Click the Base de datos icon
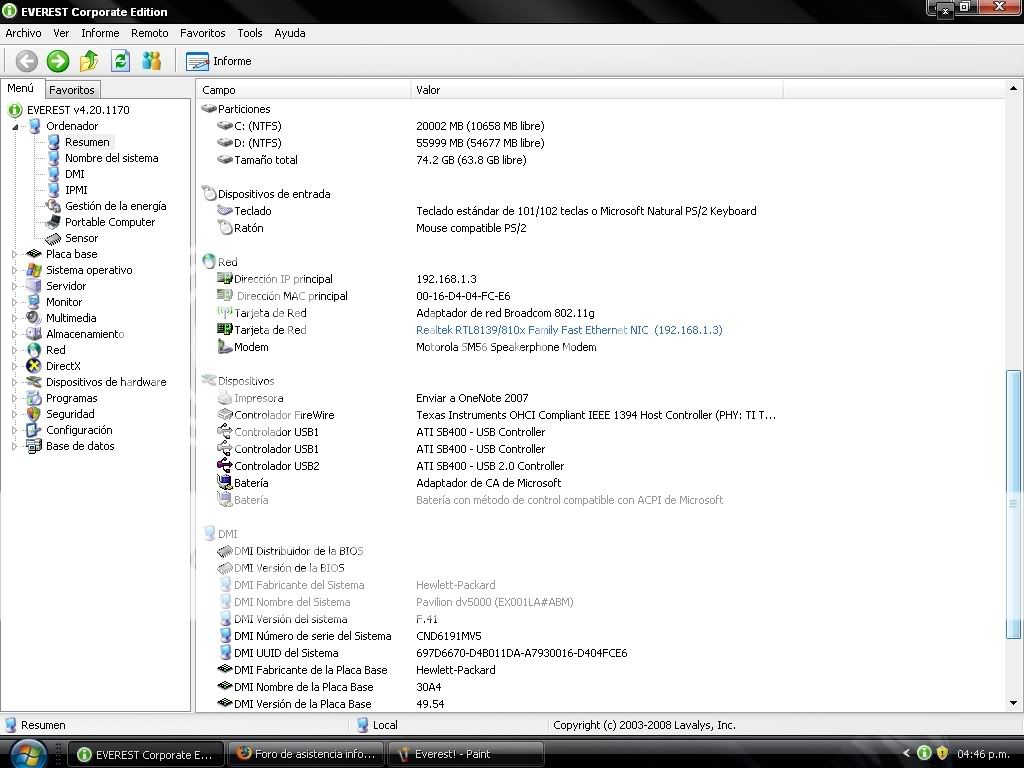The image size is (1024, 768). click(x=34, y=446)
